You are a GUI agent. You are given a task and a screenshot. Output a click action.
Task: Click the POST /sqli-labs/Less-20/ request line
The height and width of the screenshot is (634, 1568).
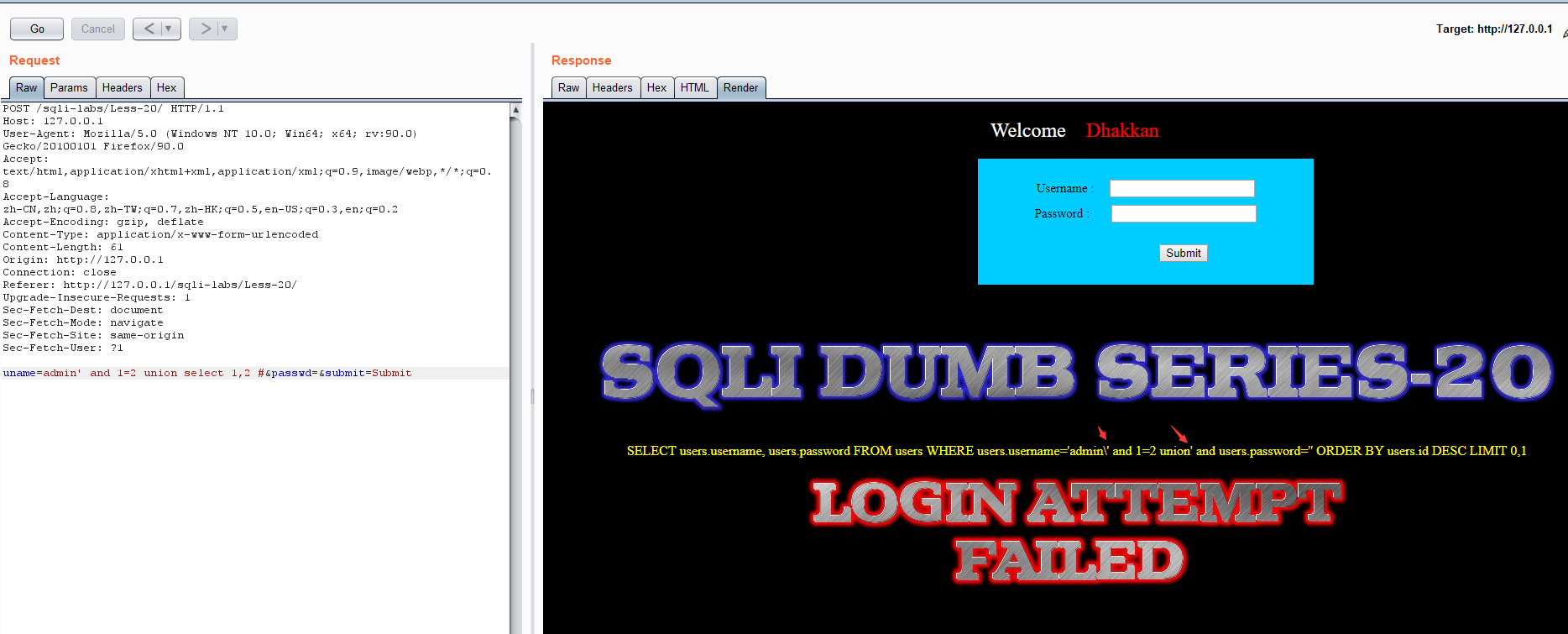point(113,108)
